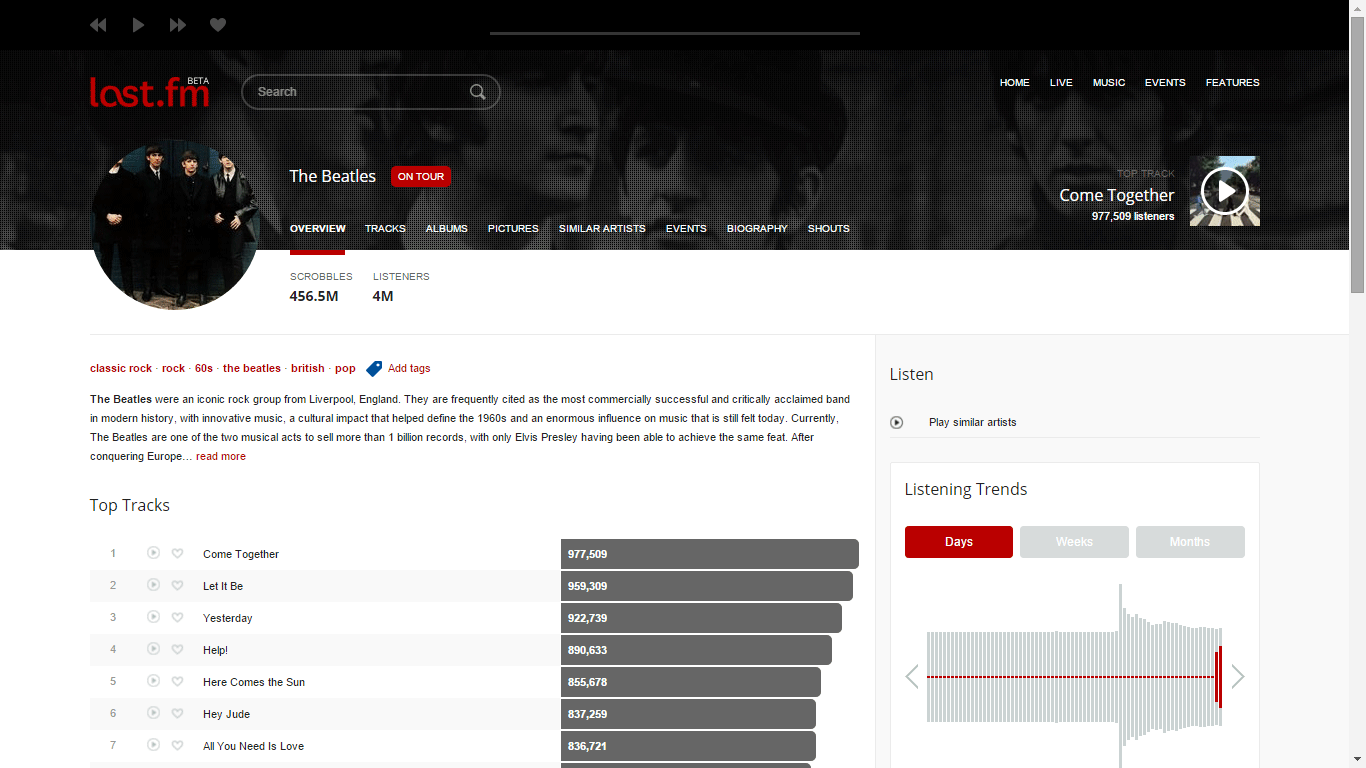Start playing similar artists
The image size is (1366, 768).
tap(897, 422)
